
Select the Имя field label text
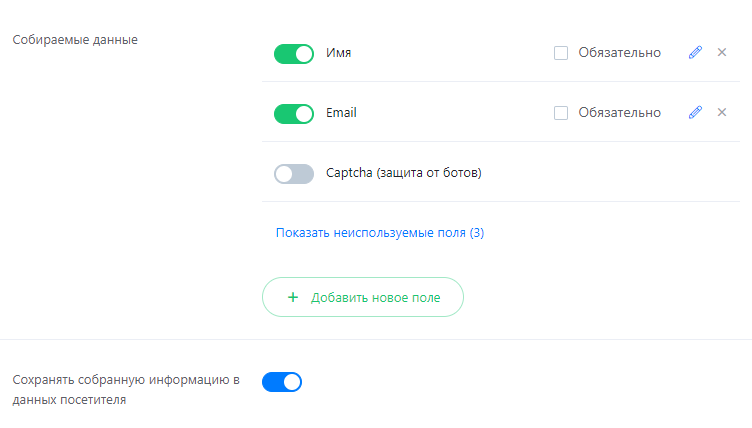click(x=339, y=53)
